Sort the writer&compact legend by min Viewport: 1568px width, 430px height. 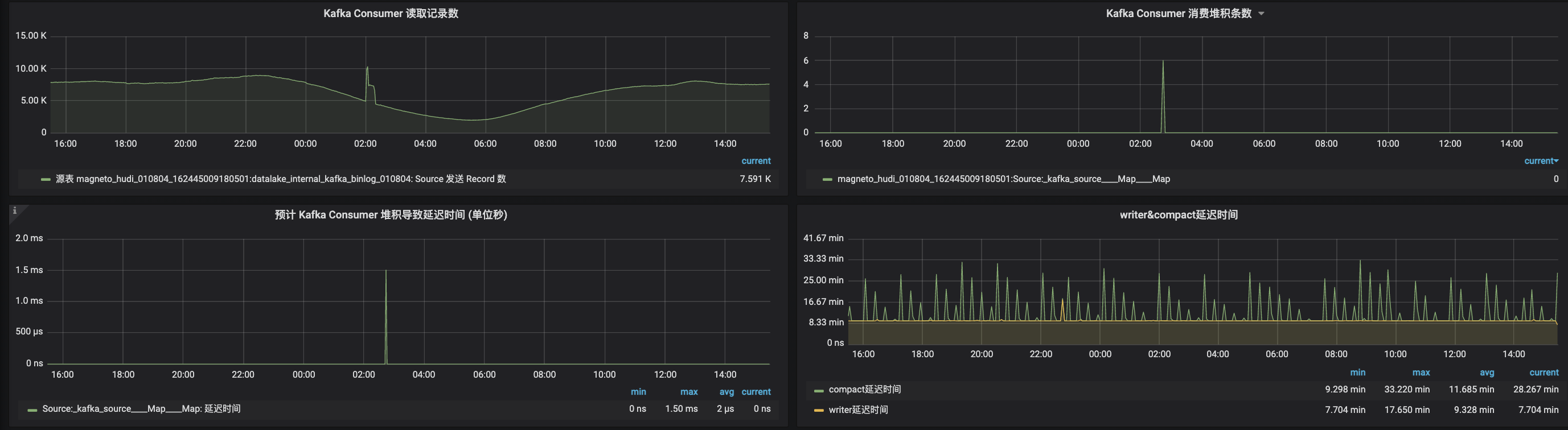point(1357,372)
